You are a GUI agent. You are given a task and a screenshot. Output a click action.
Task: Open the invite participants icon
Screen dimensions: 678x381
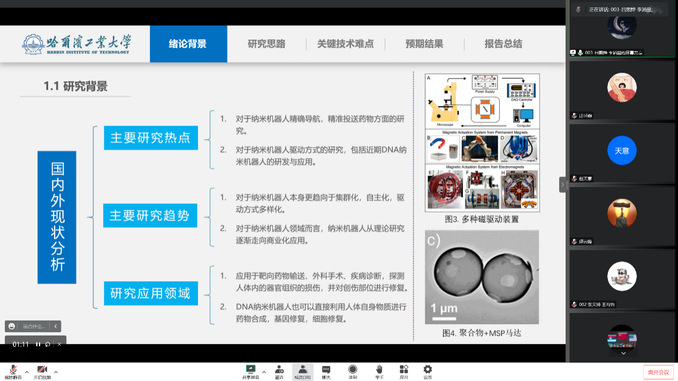point(279,372)
